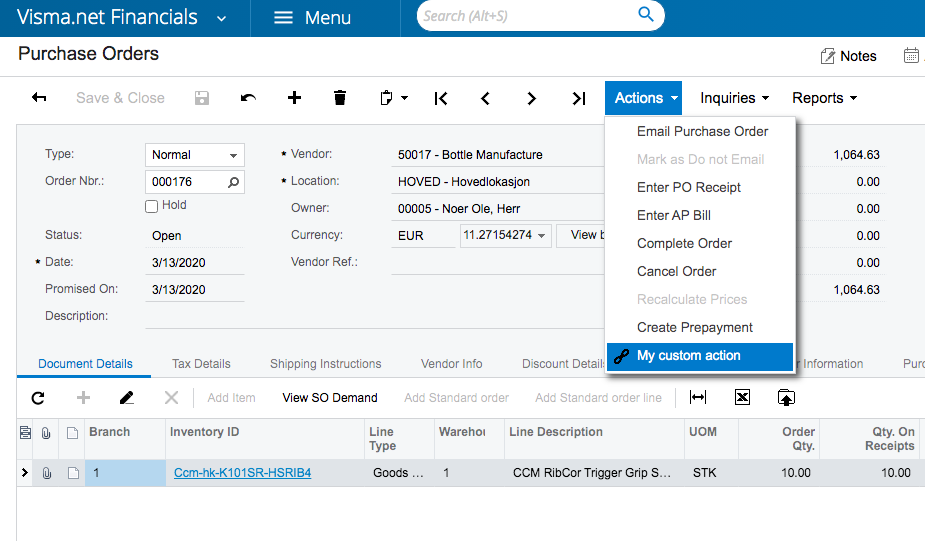Click the undo icon in toolbar
The width and height of the screenshot is (925, 541).
click(248, 98)
